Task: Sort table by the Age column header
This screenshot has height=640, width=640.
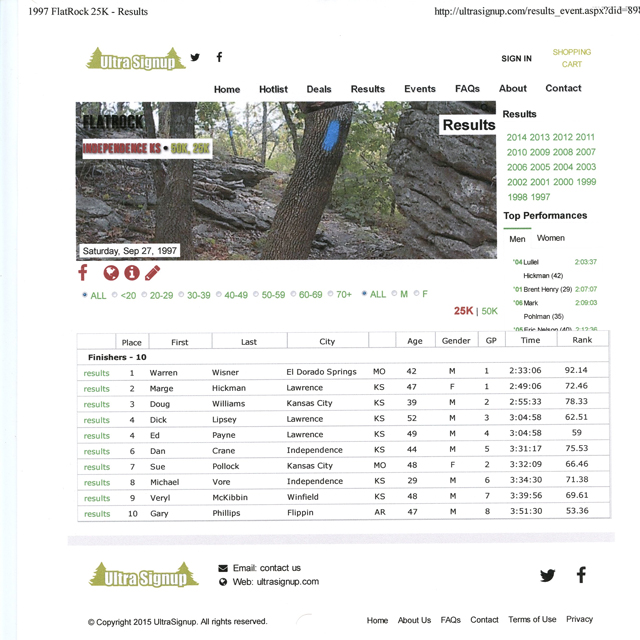Action: [415, 341]
